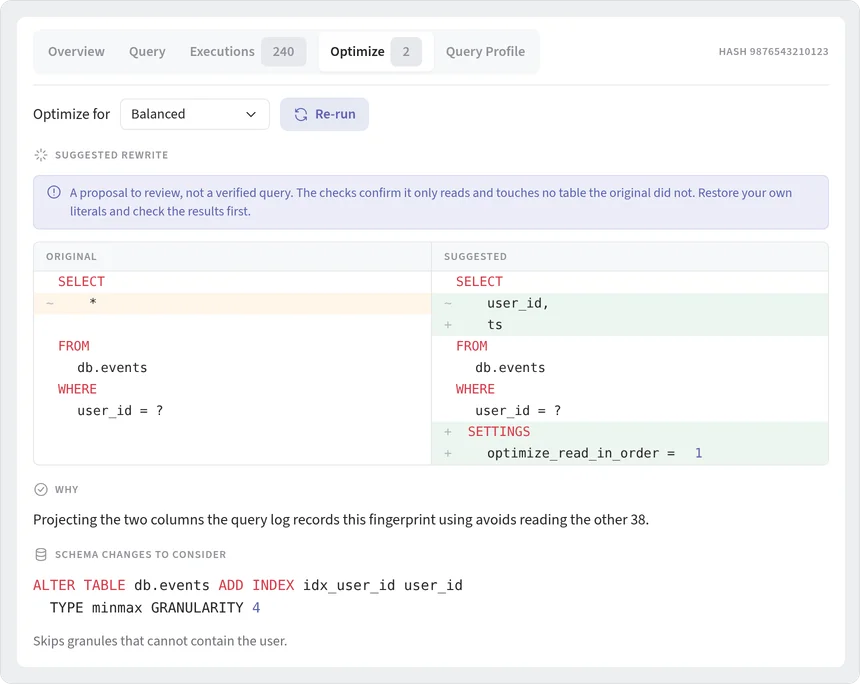The image size is (860, 684).
Task: Click the checkmark icon next to WHY
Action: [41, 489]
